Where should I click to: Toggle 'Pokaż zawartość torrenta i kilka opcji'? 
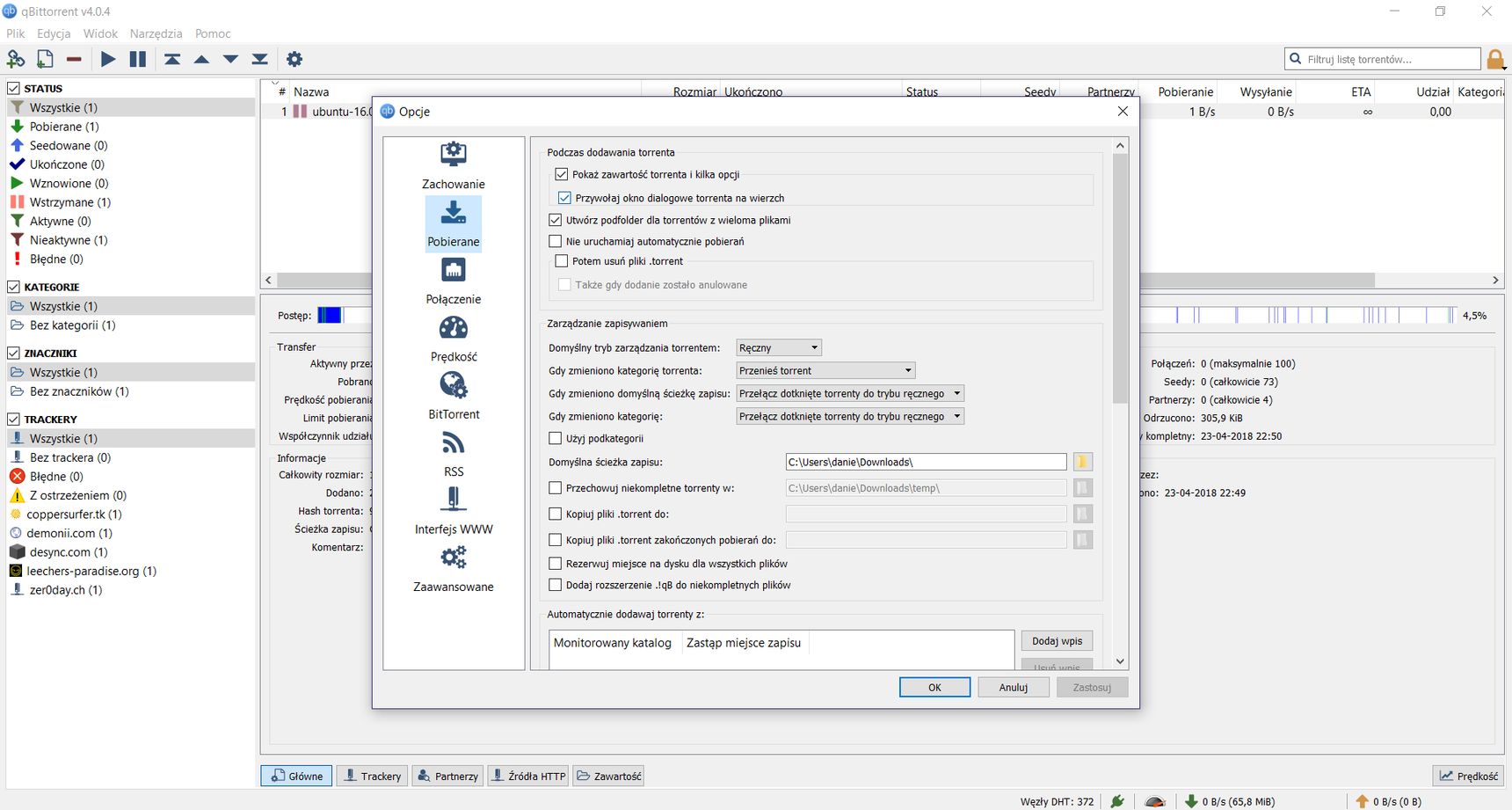pos(562,174)
